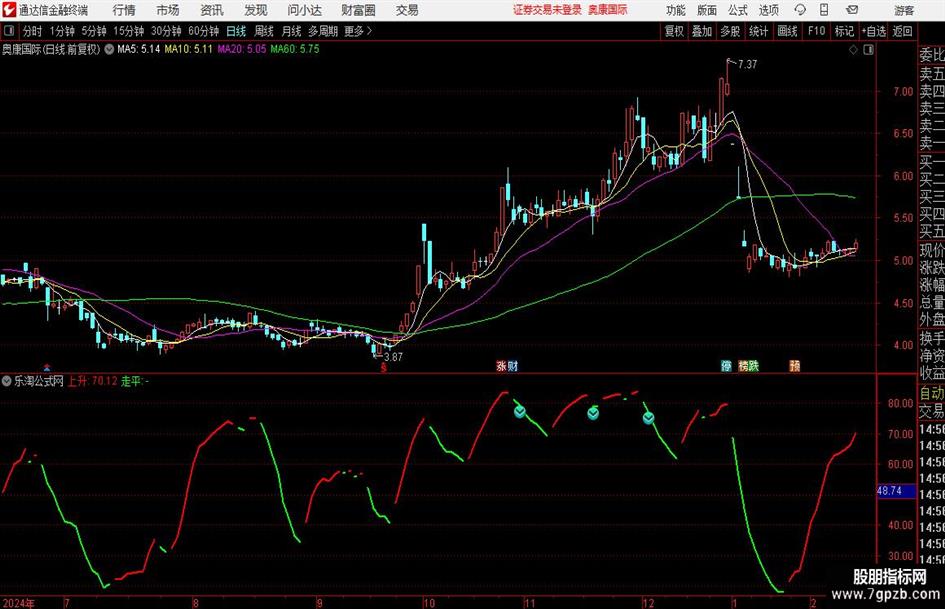This screenshot has width=945, height=609.
Task: Switch to 分时 period
Action: (x=33, y=31)
